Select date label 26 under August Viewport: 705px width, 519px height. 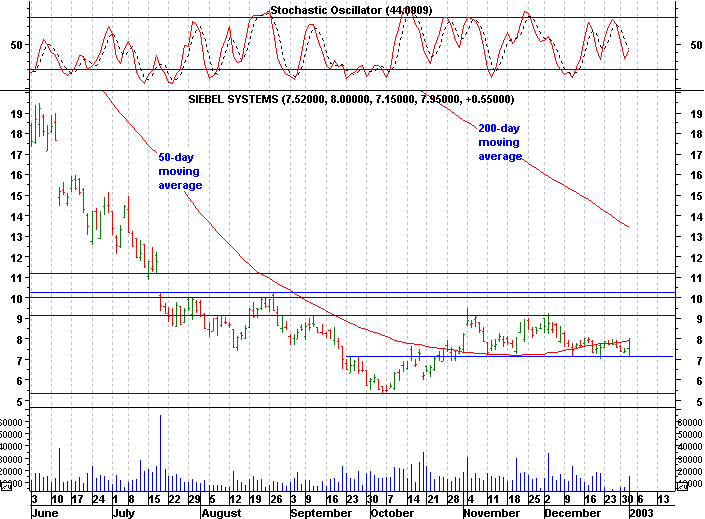(276, 499)
